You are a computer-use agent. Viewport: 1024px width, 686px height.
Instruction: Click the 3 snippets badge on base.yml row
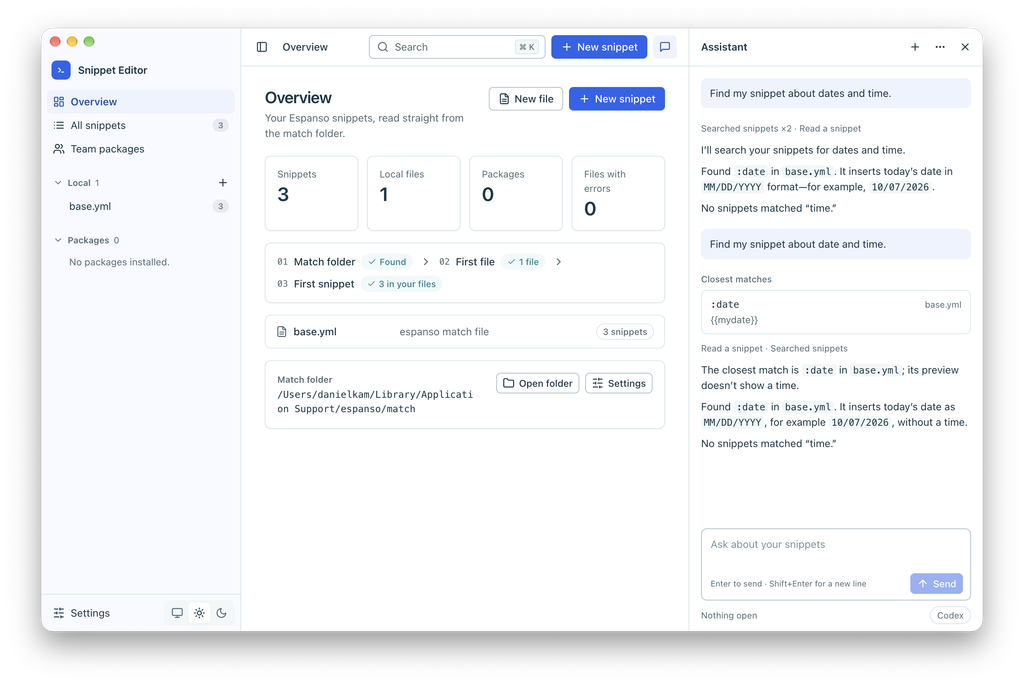(625, 332)
